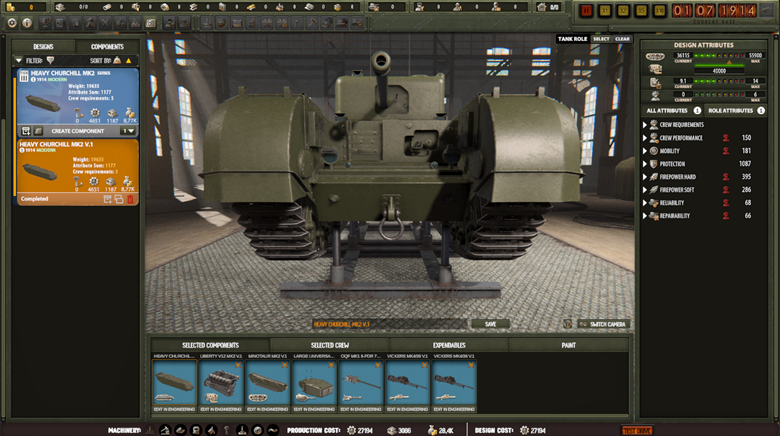Click the blueprint icon left of Create Component
Viewport: 780px width, 436px height.
(38, 131)
